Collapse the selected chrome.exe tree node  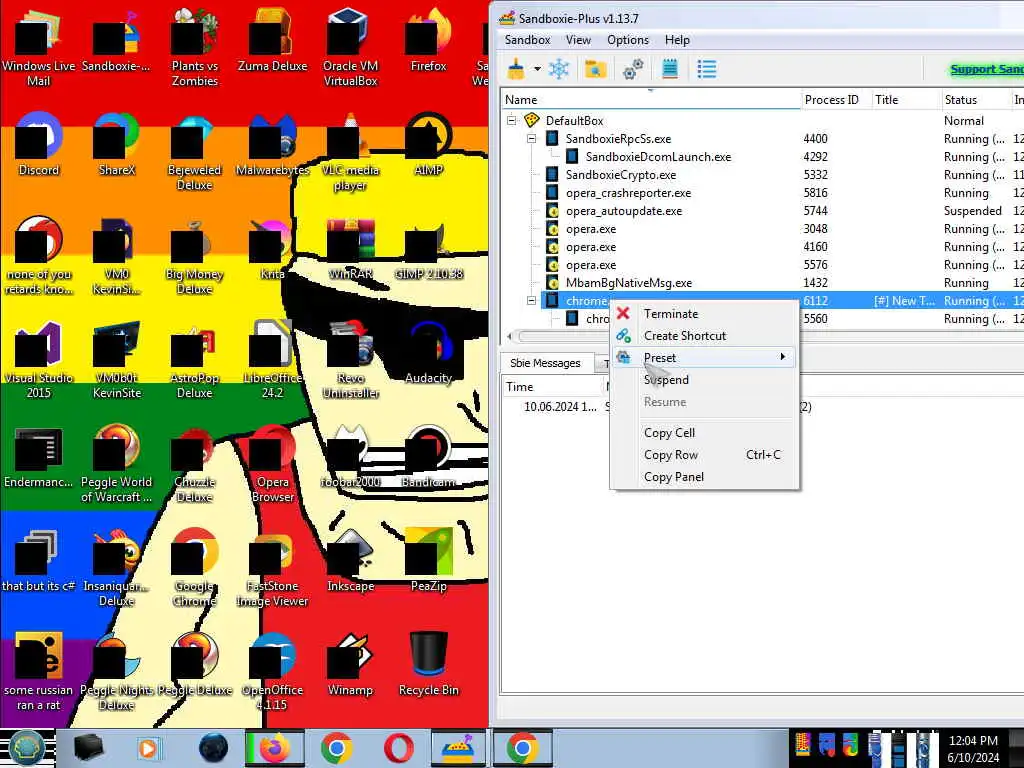pyautogui.click(x=532, y=300)
